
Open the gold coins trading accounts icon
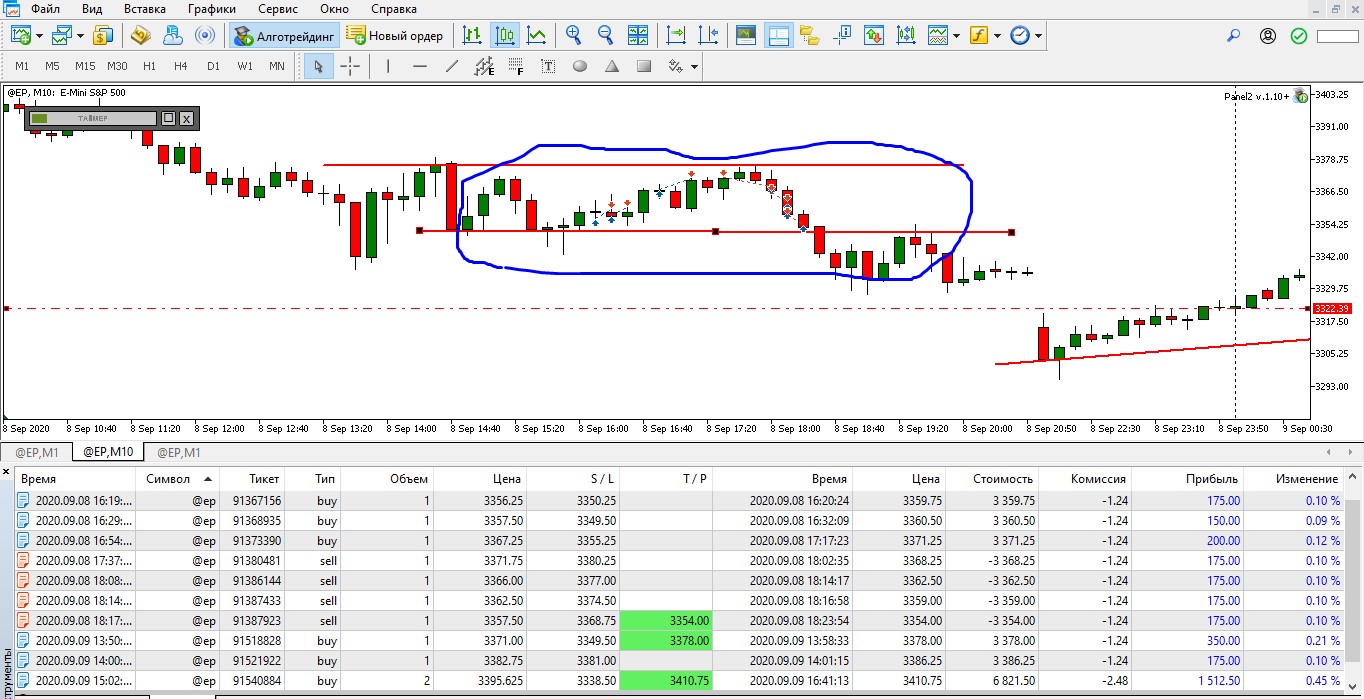pyautogui.click(x=141, y=36)
